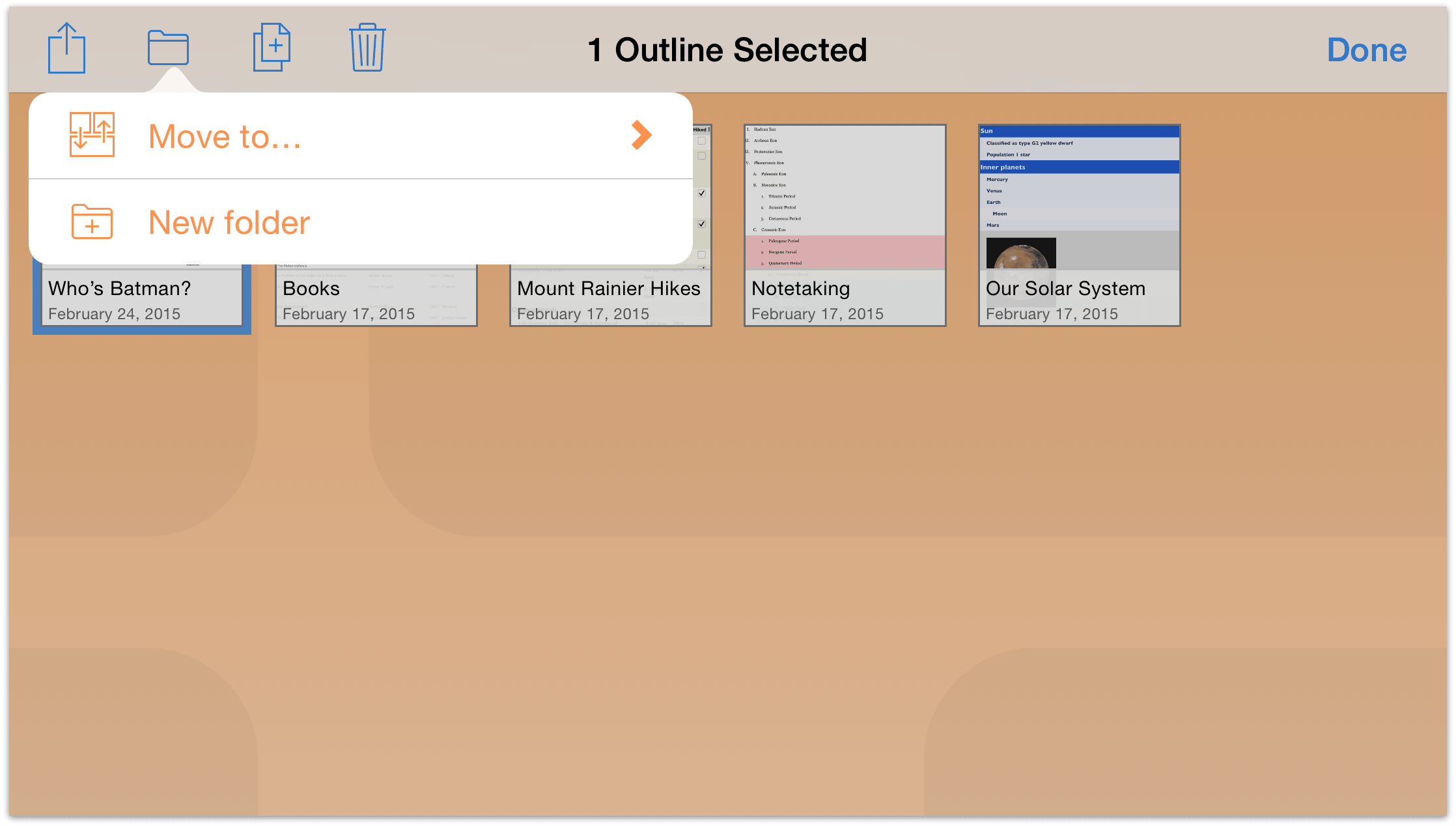1456x826 pixels.
Task: Click the Move to icon with arrows
Action: pos(92,134)
